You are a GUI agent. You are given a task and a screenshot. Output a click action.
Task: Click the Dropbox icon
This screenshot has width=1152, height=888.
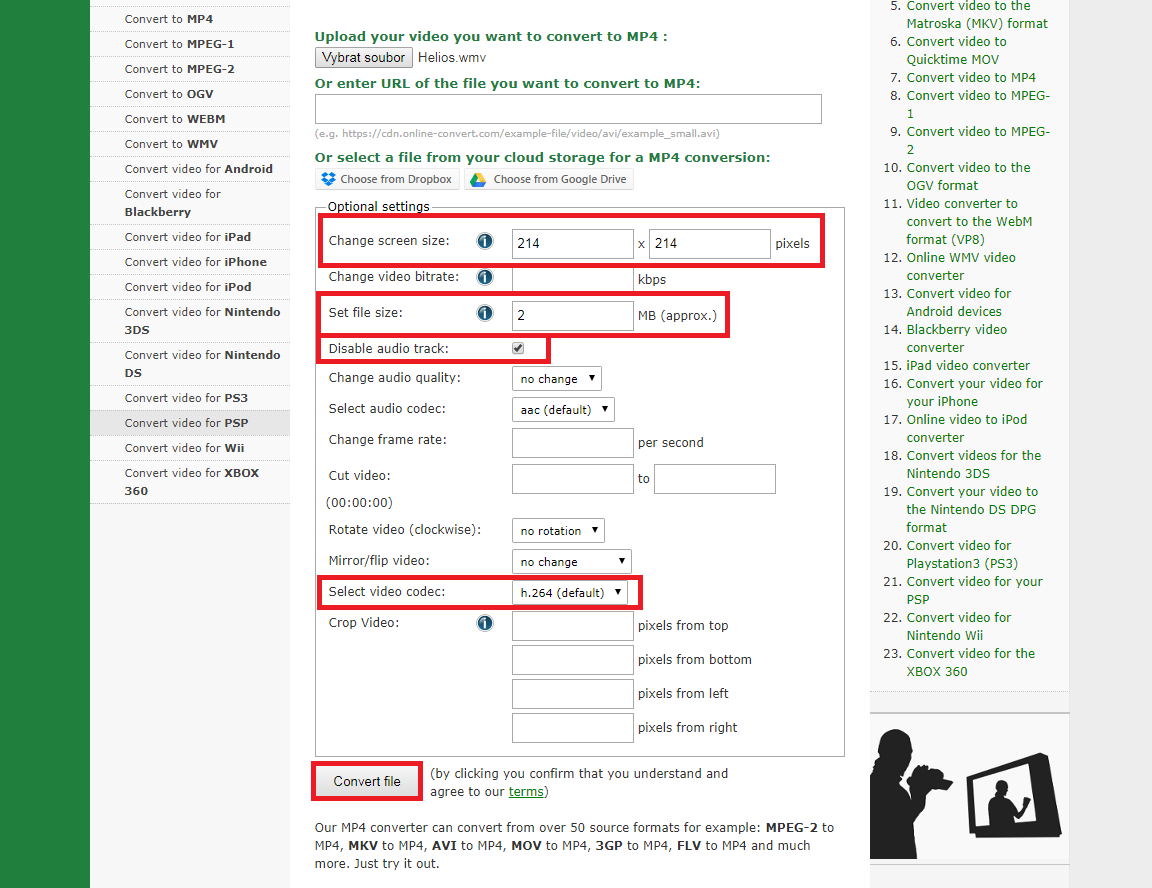[x=328, y=180]
